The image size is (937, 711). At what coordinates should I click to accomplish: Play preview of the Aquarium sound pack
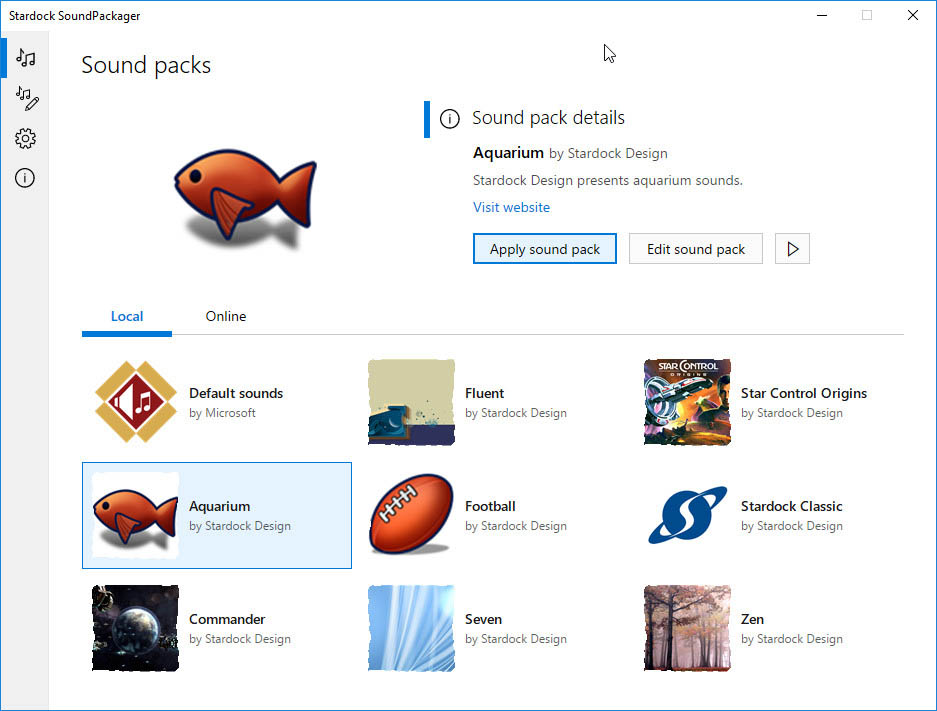click(x=792, y=249)
